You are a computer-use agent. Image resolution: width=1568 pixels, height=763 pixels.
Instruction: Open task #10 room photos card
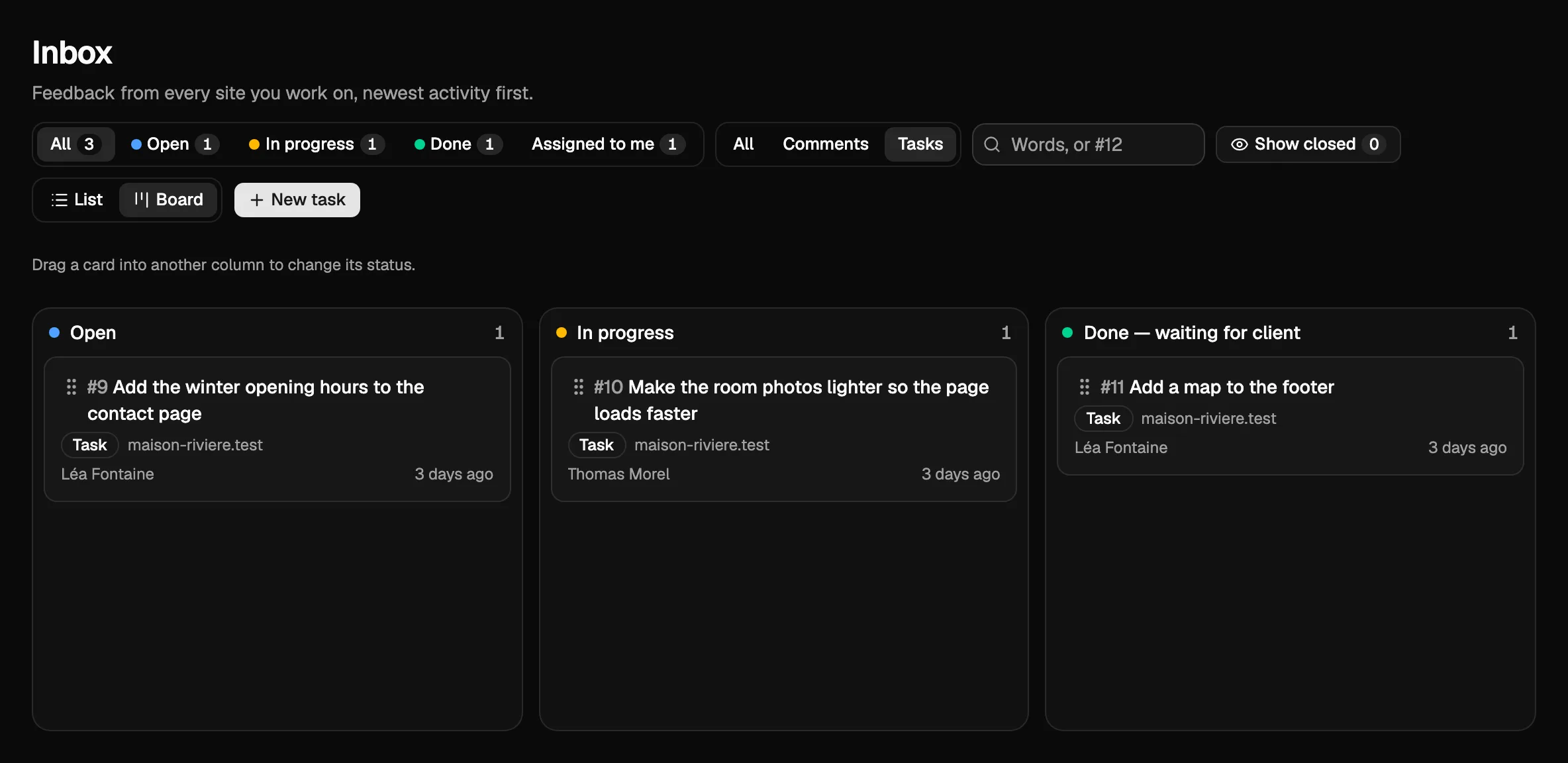pos(784,429)
